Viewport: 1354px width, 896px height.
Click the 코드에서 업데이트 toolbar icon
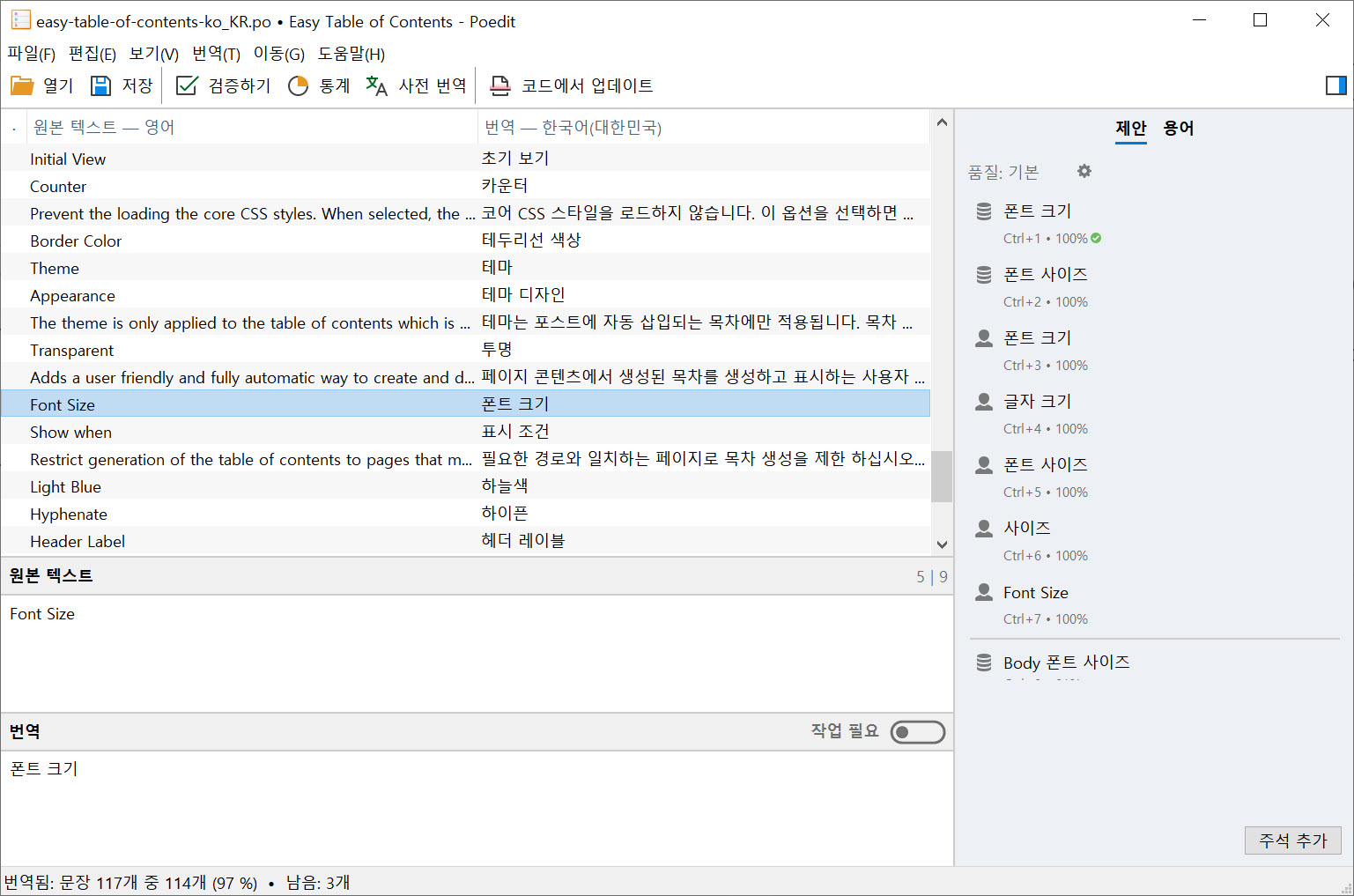click(500, 85)
